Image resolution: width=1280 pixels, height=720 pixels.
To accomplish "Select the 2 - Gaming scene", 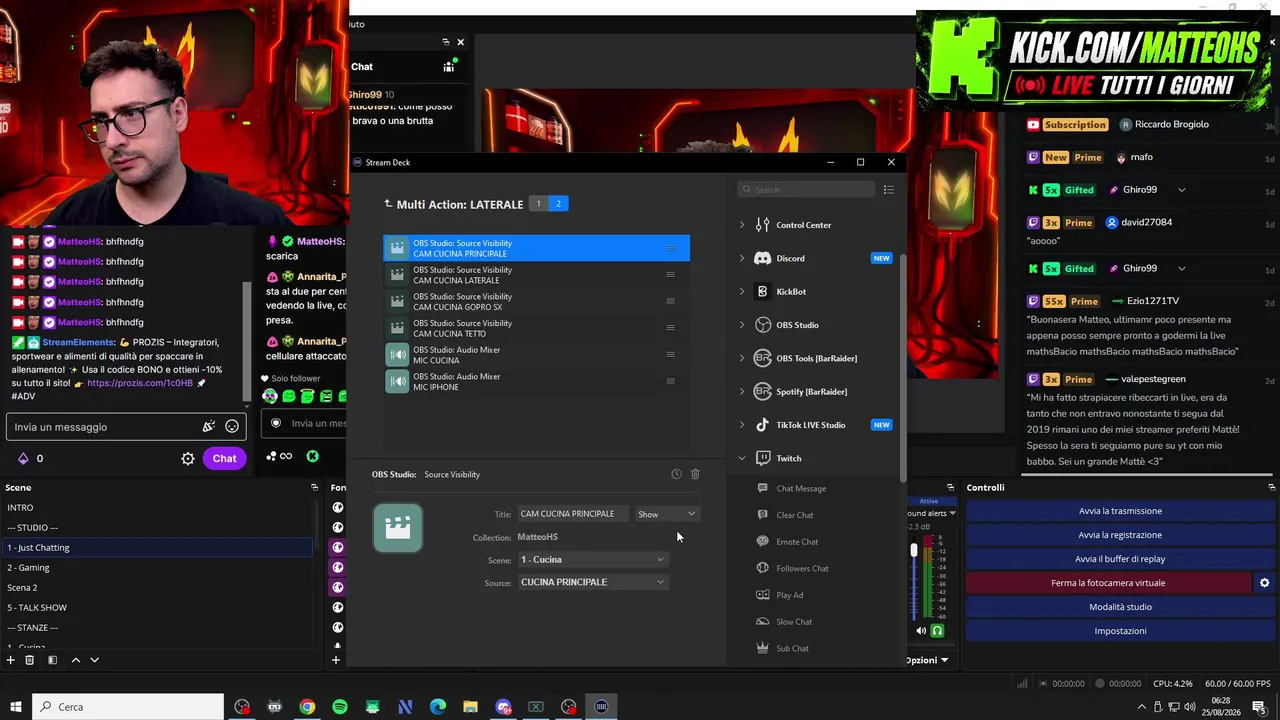I will (x=157, y=567).
